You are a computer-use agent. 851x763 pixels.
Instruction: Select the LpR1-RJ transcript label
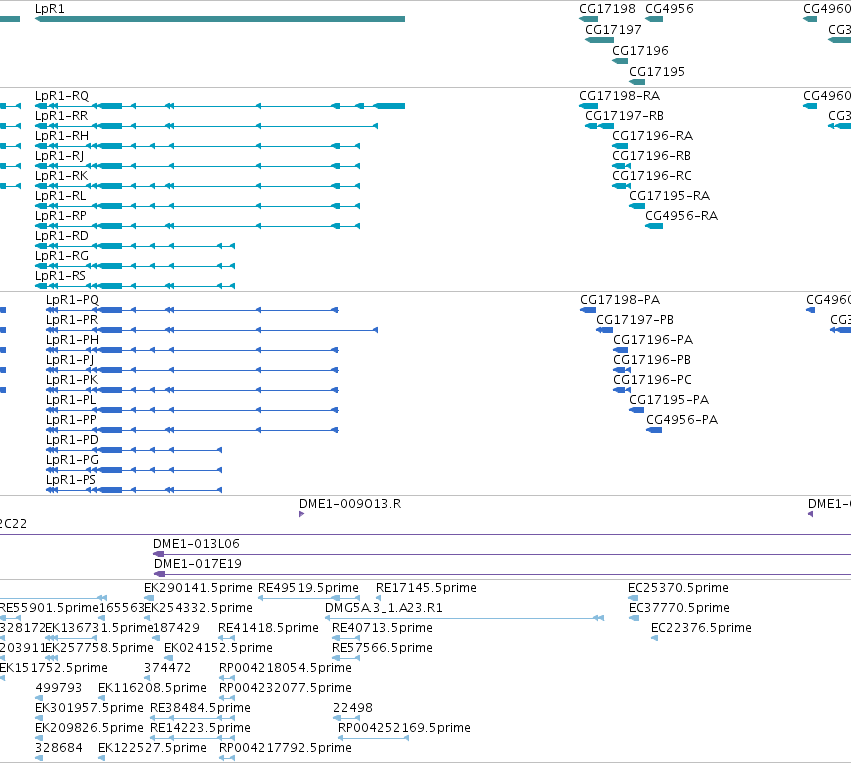tap(59, 156)
